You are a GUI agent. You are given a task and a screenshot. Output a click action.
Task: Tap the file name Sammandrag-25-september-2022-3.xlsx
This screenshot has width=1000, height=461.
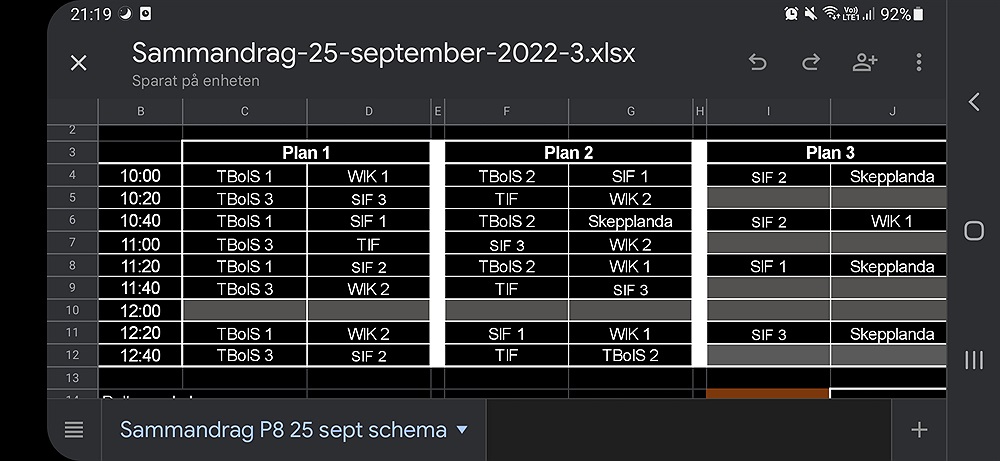pyautogui.click(x=383, y=53)
